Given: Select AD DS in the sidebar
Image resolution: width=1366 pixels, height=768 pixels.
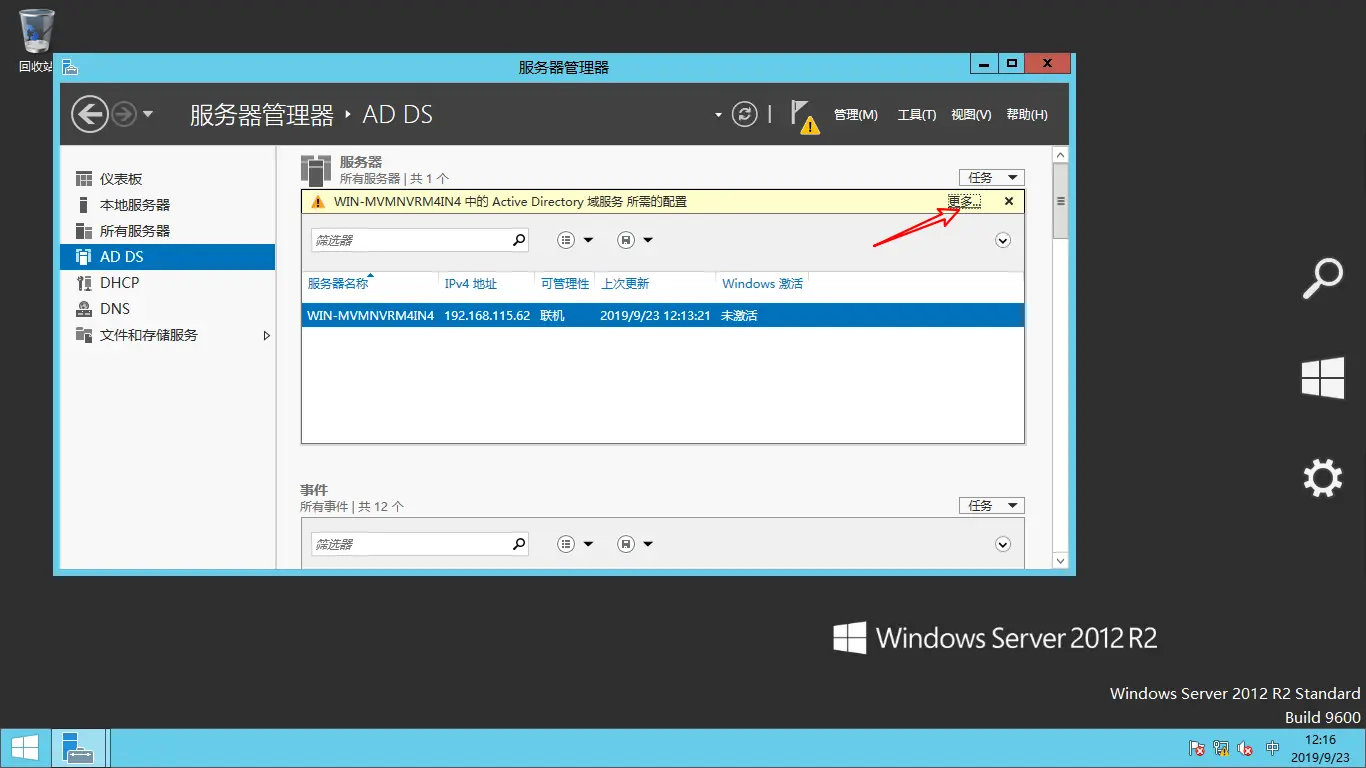Looking at the screenshot, I should pyautogui.click(x=167, y=257).
